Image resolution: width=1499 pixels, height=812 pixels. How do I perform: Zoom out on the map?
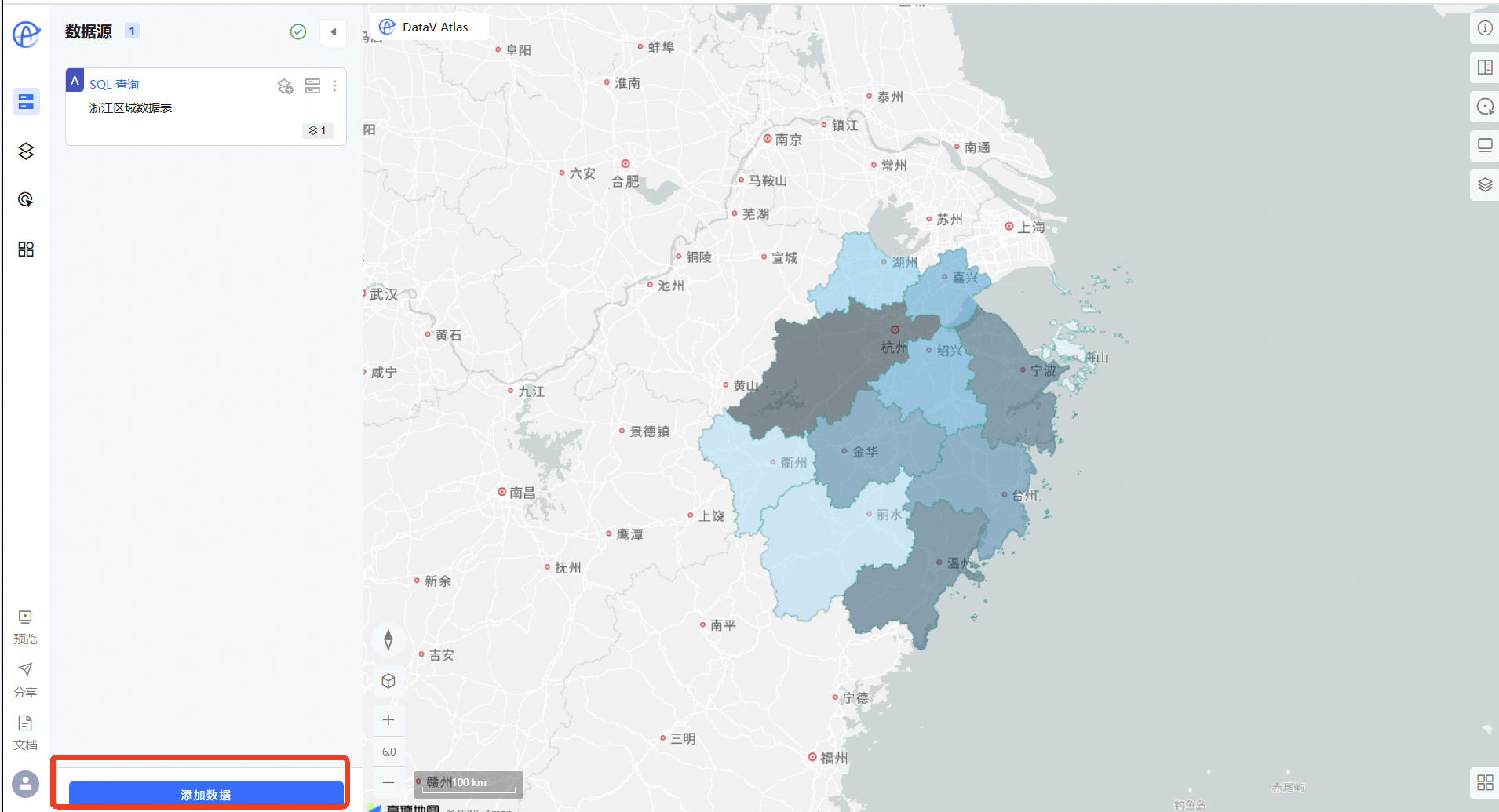point(388,782)
